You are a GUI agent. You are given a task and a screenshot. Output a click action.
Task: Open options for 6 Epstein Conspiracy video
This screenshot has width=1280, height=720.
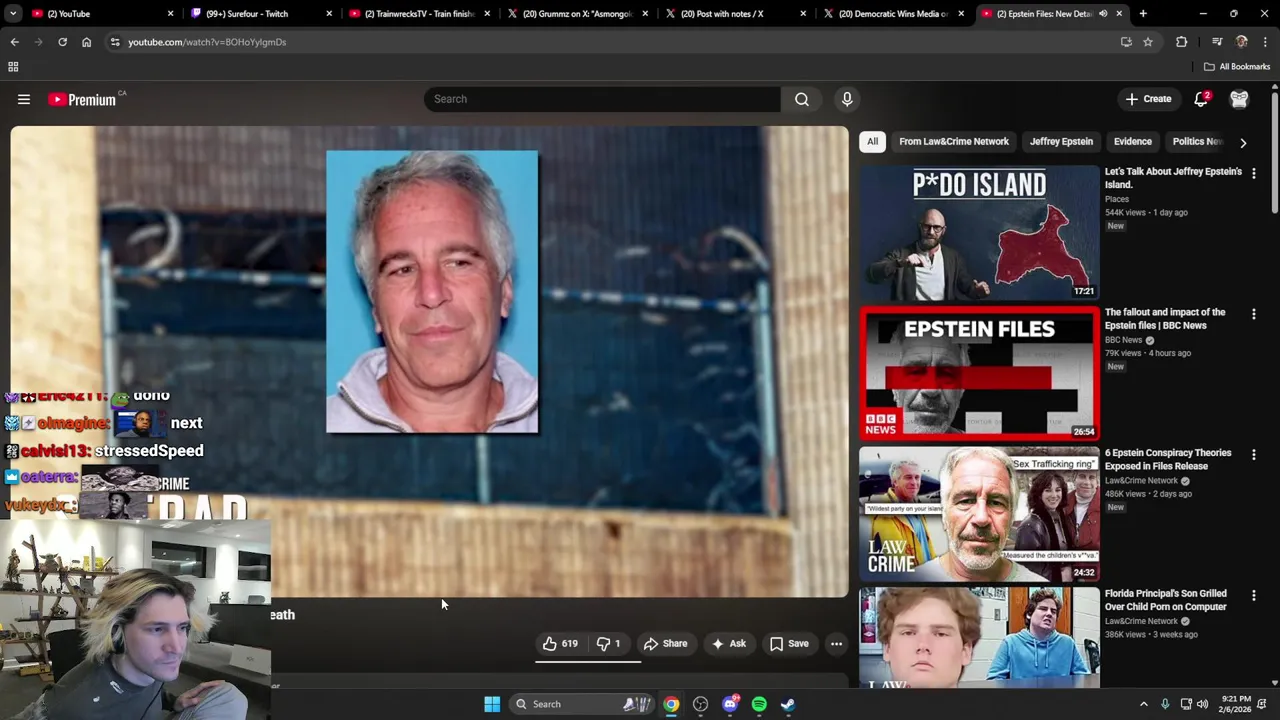click(1254, 455)
